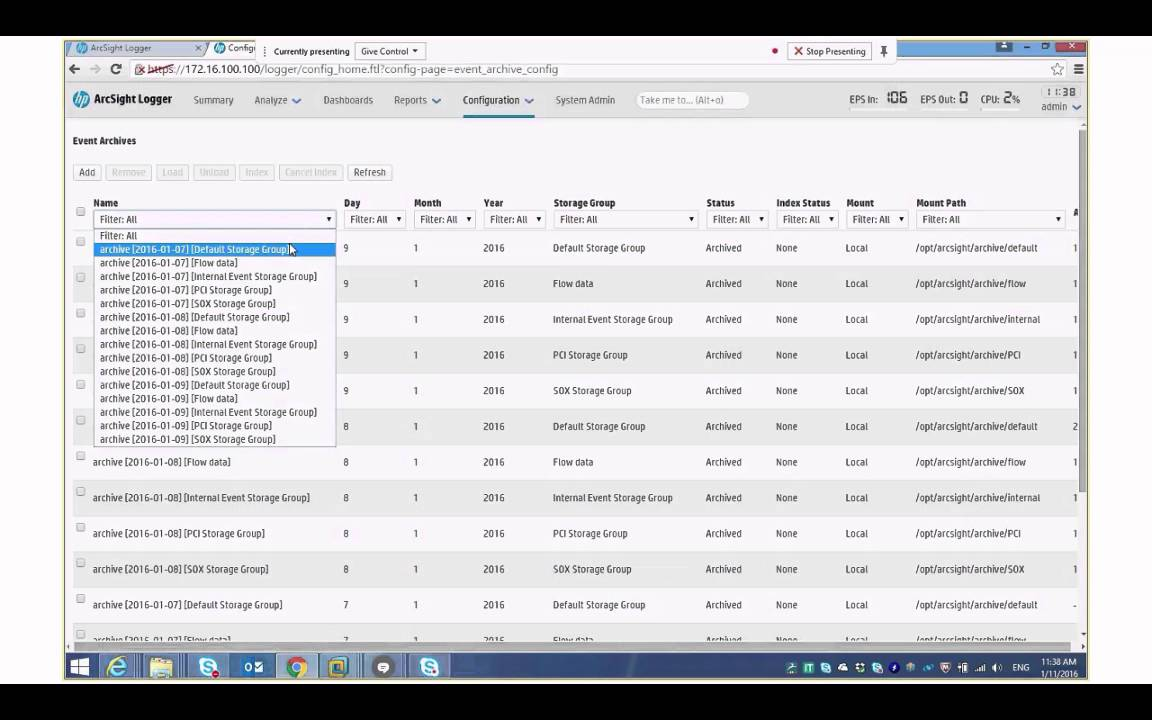Image resolution: width=1152 pixels, height=720 pixels.
Task: Open the Dashboards menu
Action: (x=347, y=100)
